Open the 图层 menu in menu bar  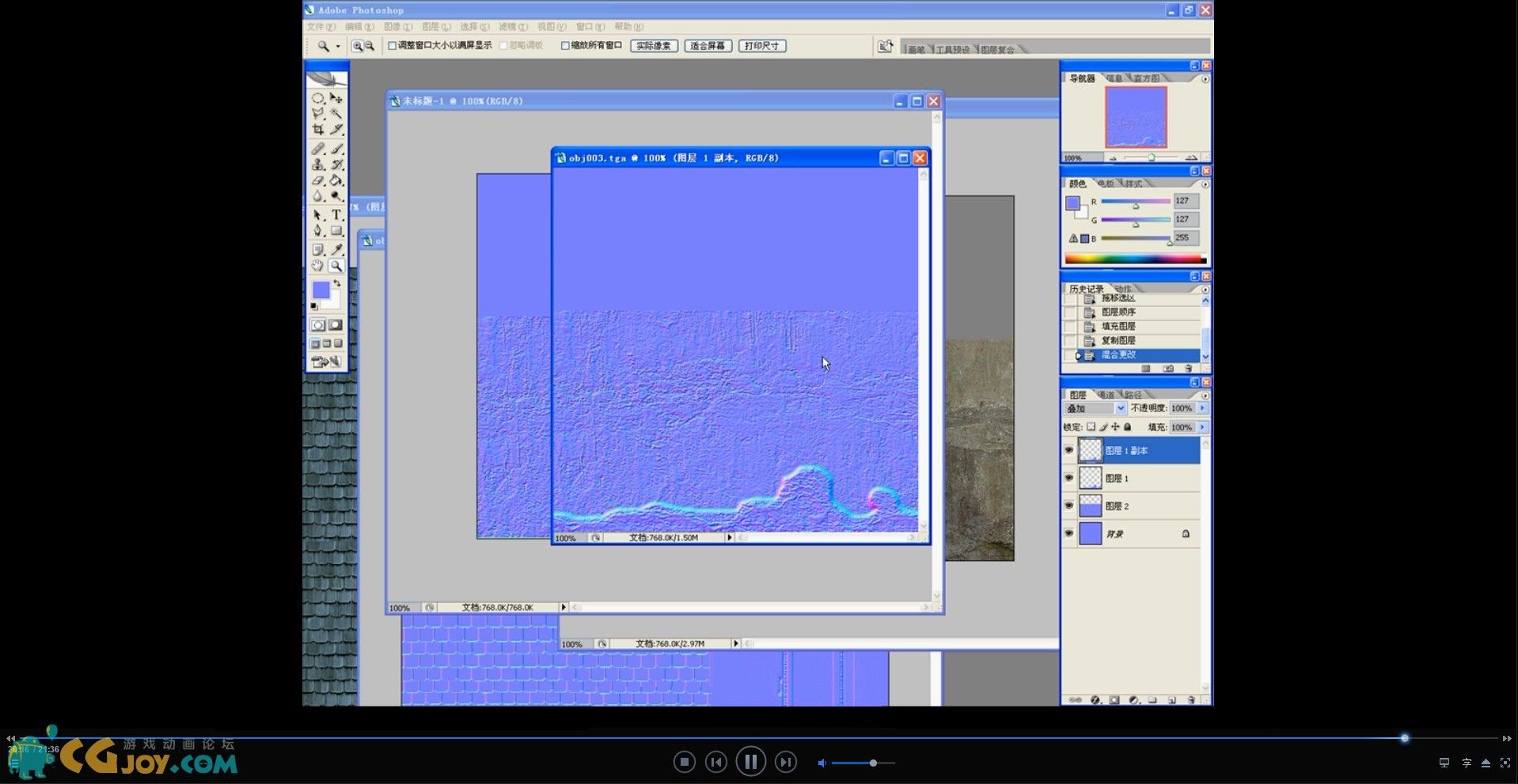pos(436,27)
